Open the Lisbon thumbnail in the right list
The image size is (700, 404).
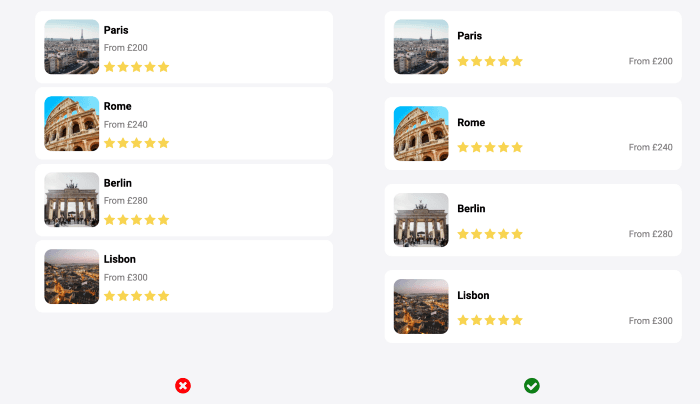tap(421, 306)
